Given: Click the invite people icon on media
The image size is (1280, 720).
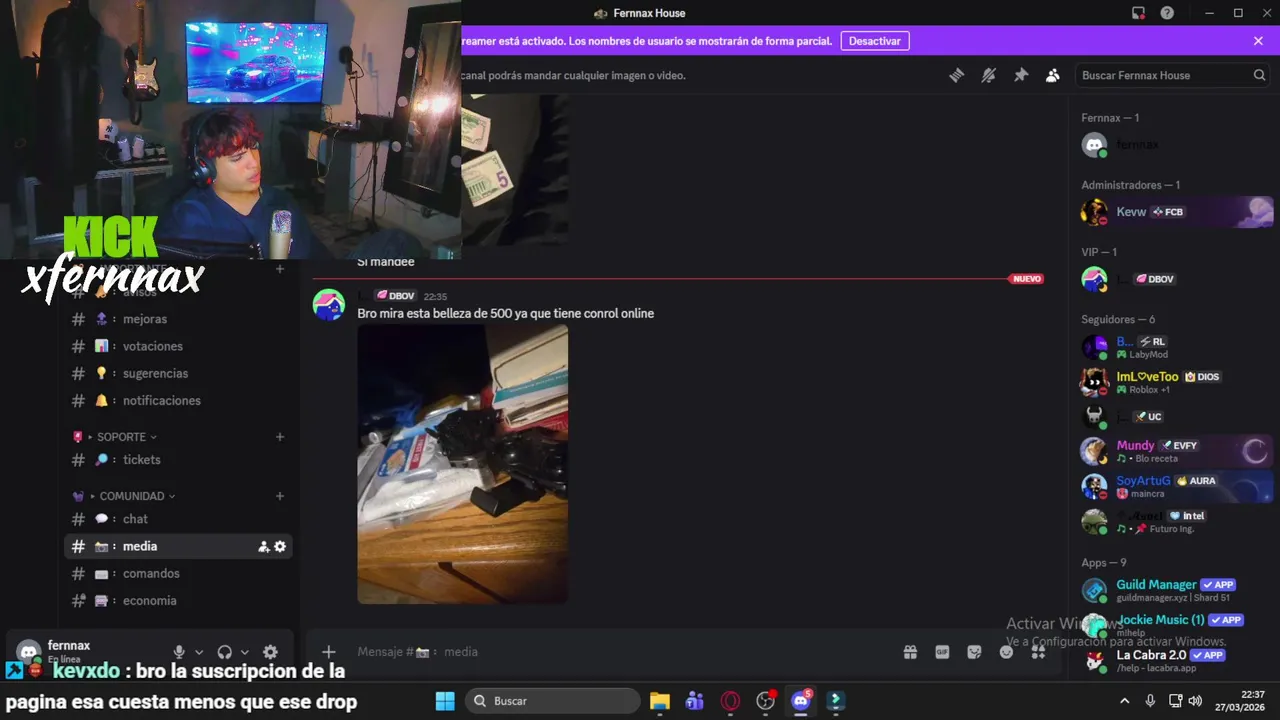Looking at the screenshot, I should [x=264, y=547].
